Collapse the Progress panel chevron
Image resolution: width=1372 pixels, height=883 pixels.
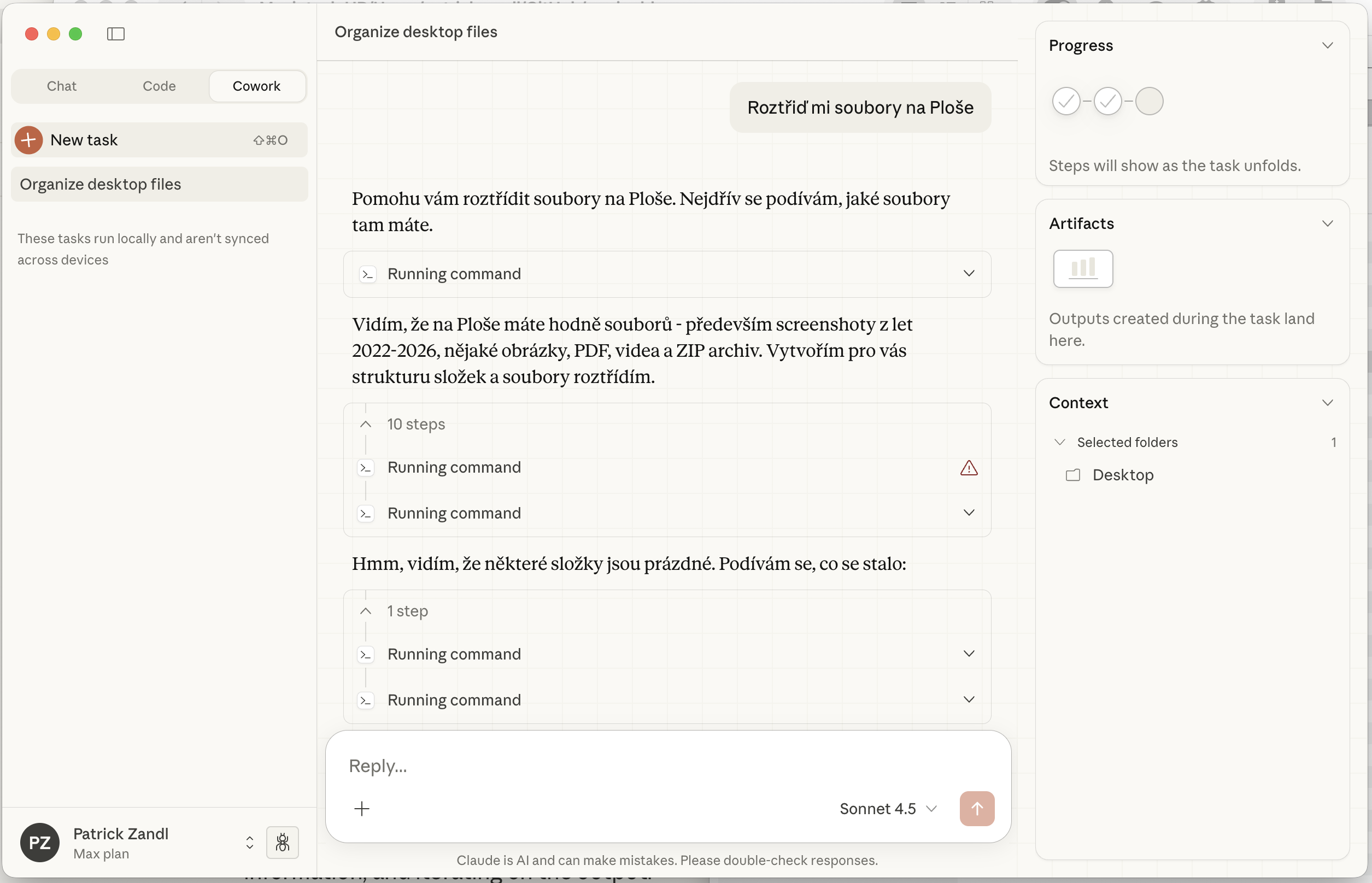pos(1327,45)
